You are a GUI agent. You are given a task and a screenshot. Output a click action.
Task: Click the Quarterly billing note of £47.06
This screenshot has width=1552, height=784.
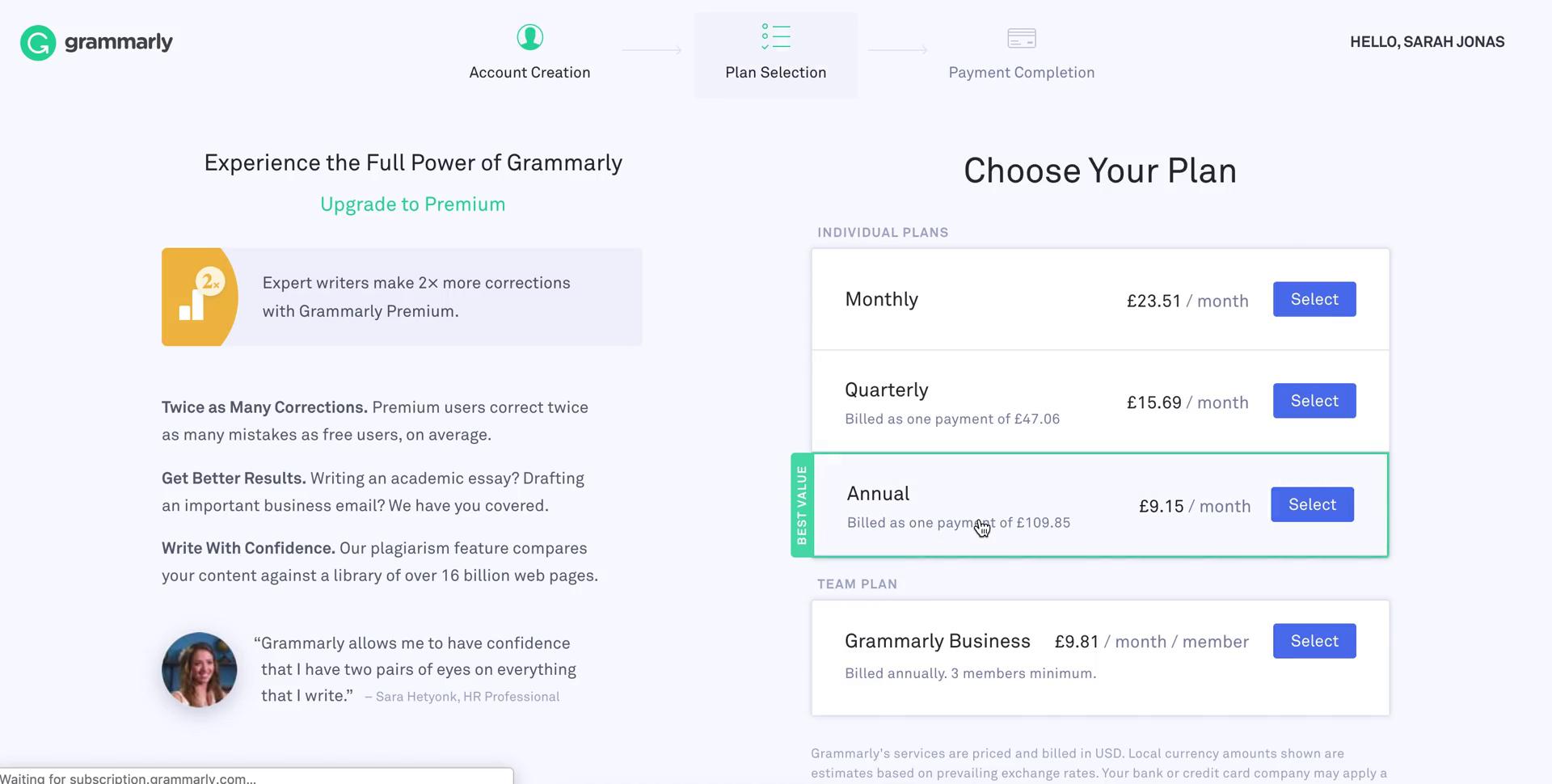(x=952, y=419)
